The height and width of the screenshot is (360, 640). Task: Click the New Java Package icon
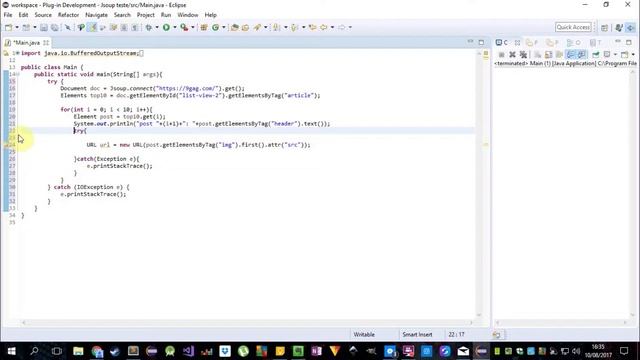click(203, 27)
